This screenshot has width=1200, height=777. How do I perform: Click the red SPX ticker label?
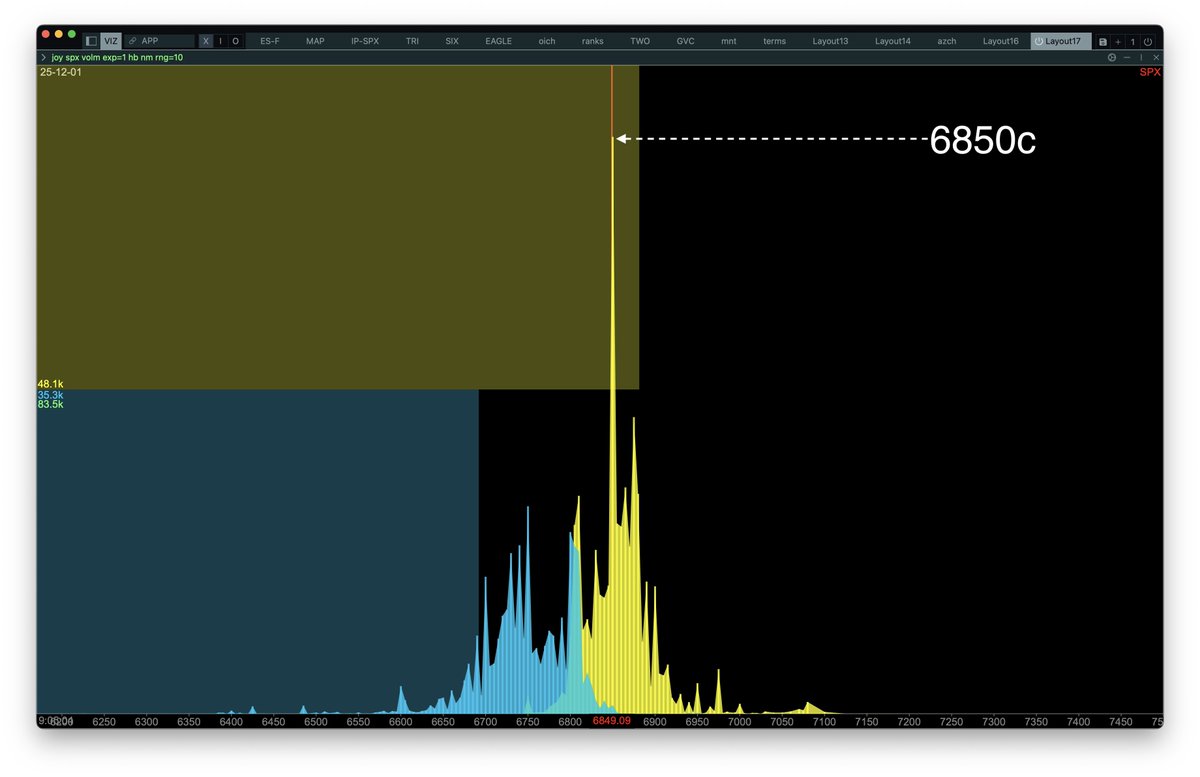(x=1149, y=72)
